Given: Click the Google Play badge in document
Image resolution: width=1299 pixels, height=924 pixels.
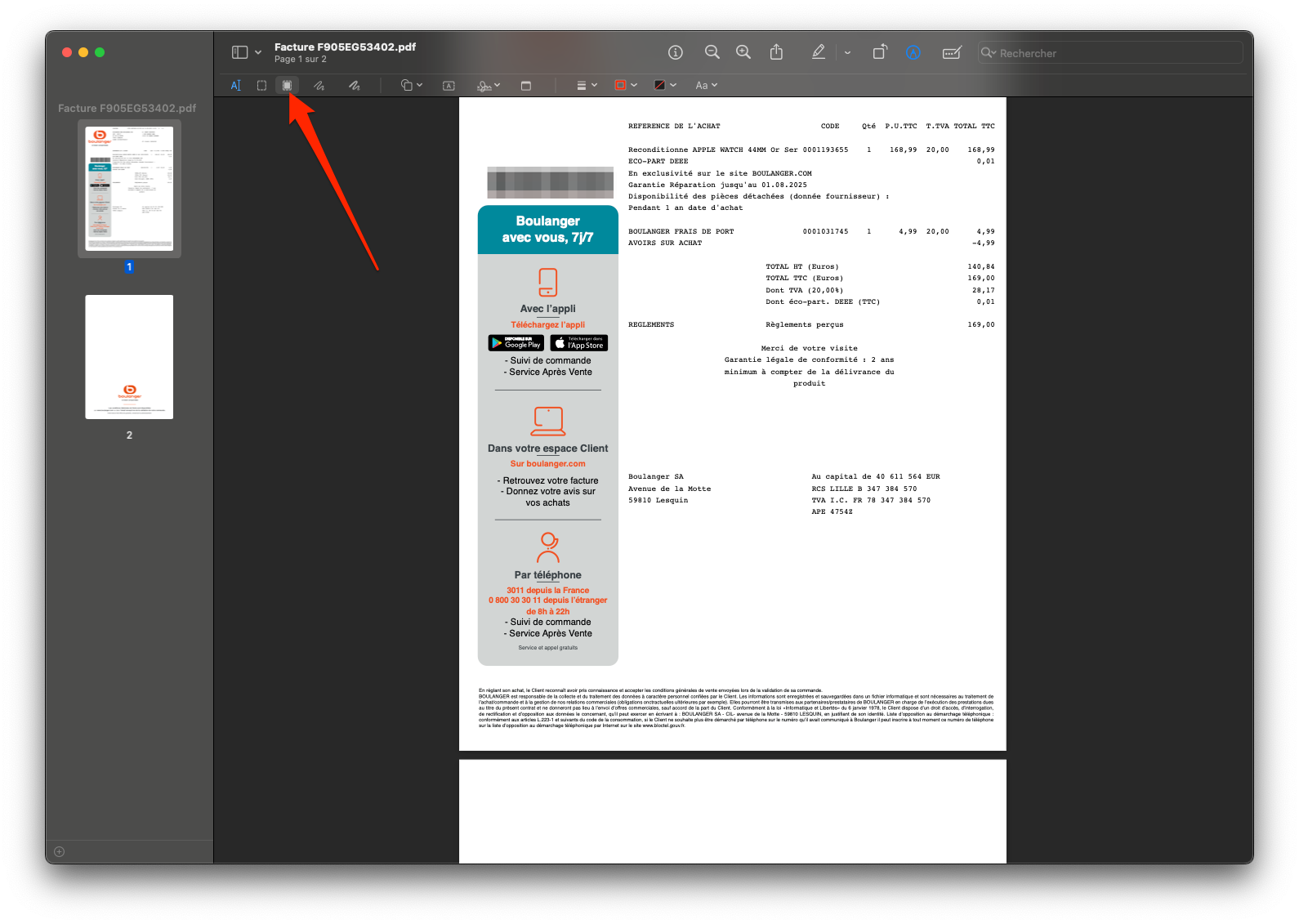Looking at the screenshot, I should pyautogui.click(x=516, y=343).
